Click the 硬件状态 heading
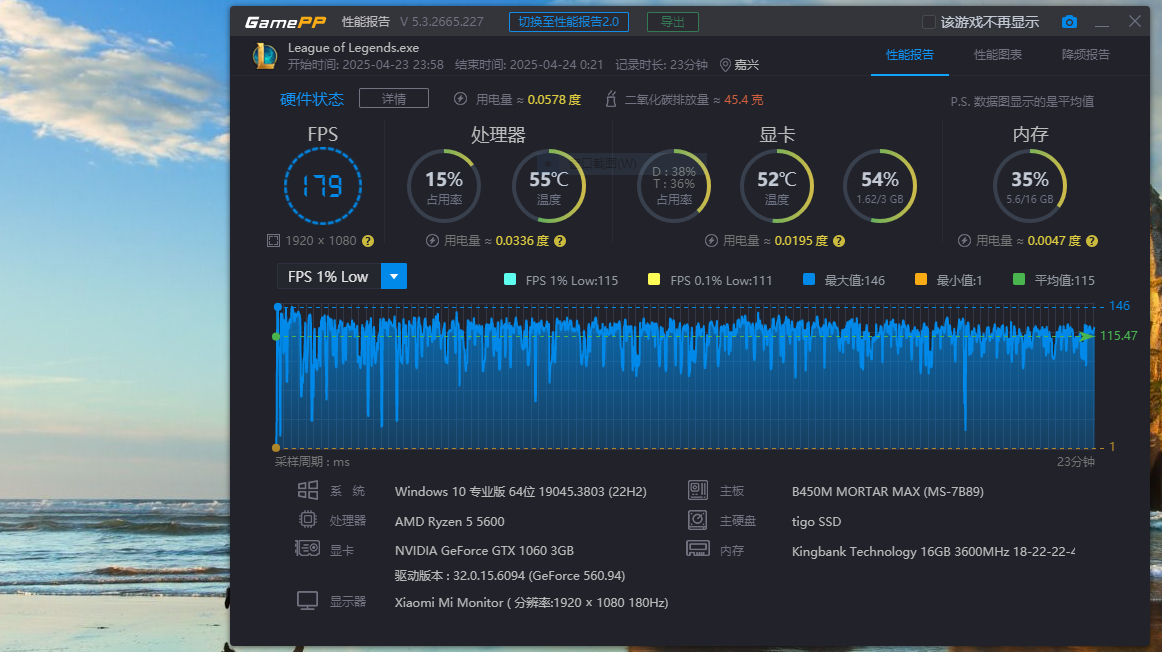 coord(312,99)
